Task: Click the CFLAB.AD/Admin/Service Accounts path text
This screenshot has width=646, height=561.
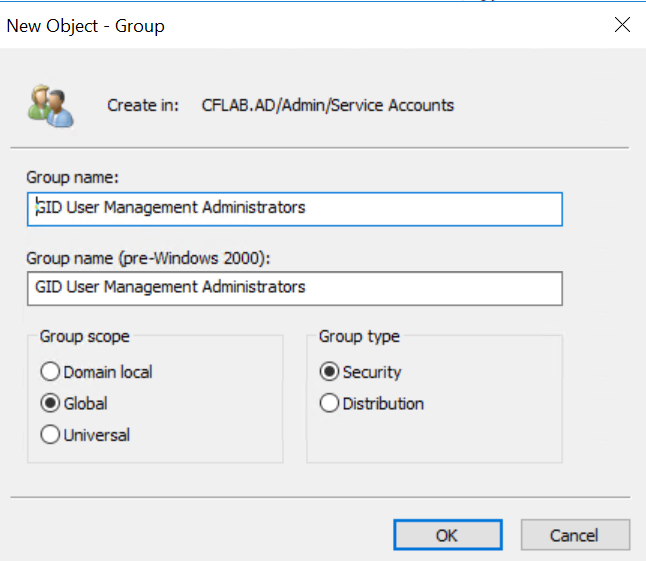Action: (328, 105)
